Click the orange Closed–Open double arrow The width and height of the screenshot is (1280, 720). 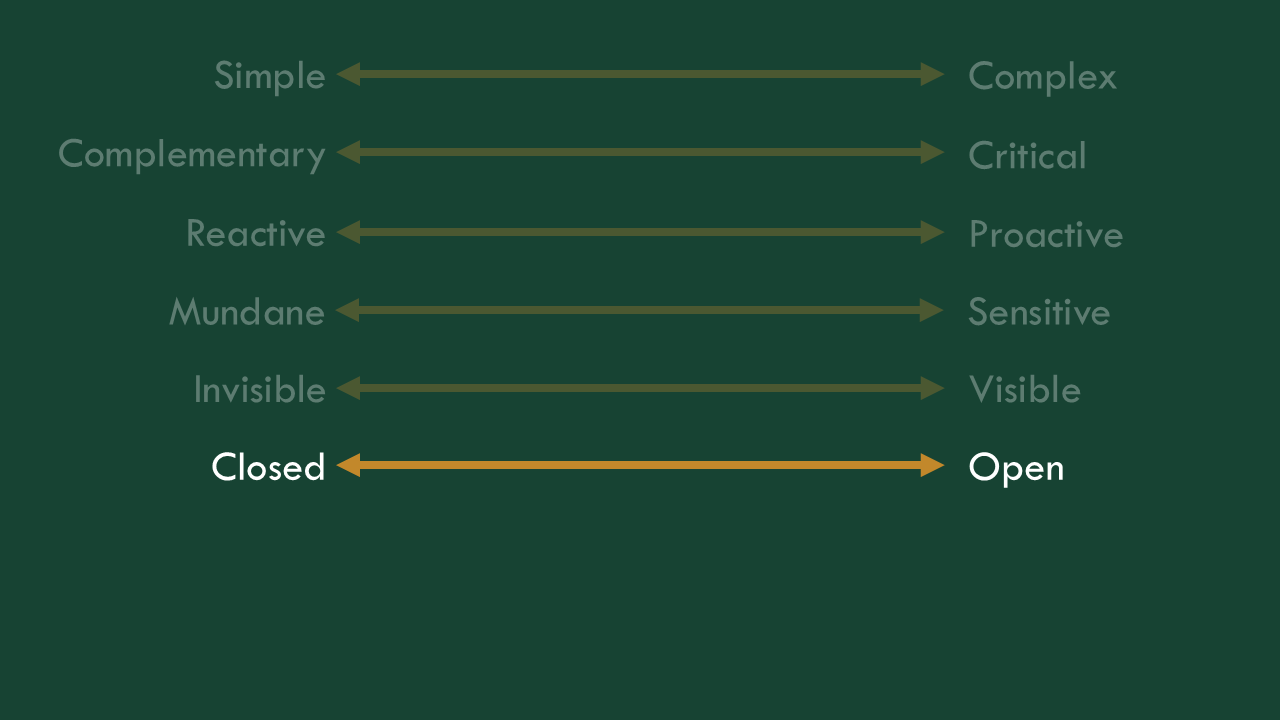(x=640, y=465)
